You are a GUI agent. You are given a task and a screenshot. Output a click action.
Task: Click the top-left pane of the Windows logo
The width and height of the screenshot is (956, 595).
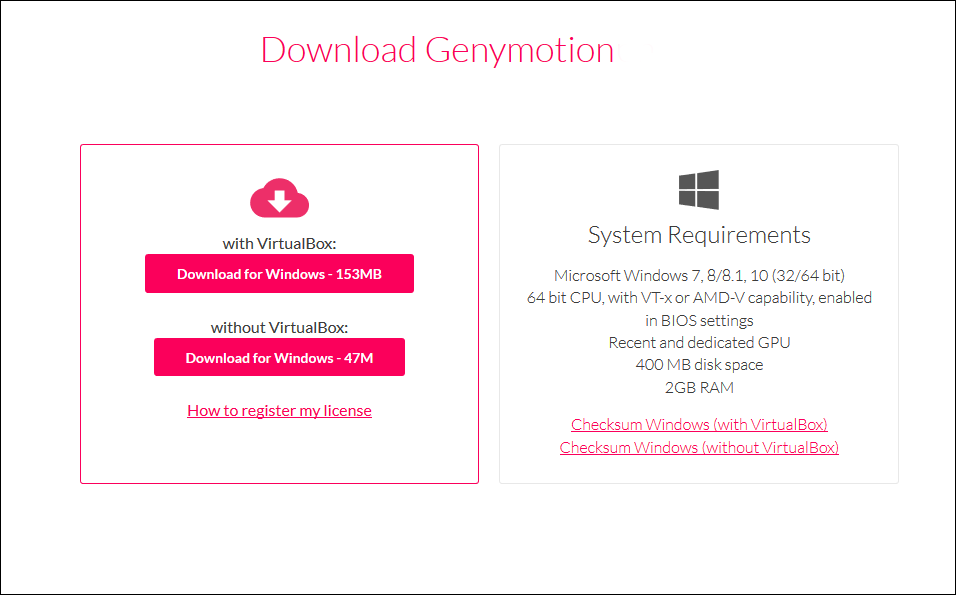pyautogui.click(x=688, y=179)
